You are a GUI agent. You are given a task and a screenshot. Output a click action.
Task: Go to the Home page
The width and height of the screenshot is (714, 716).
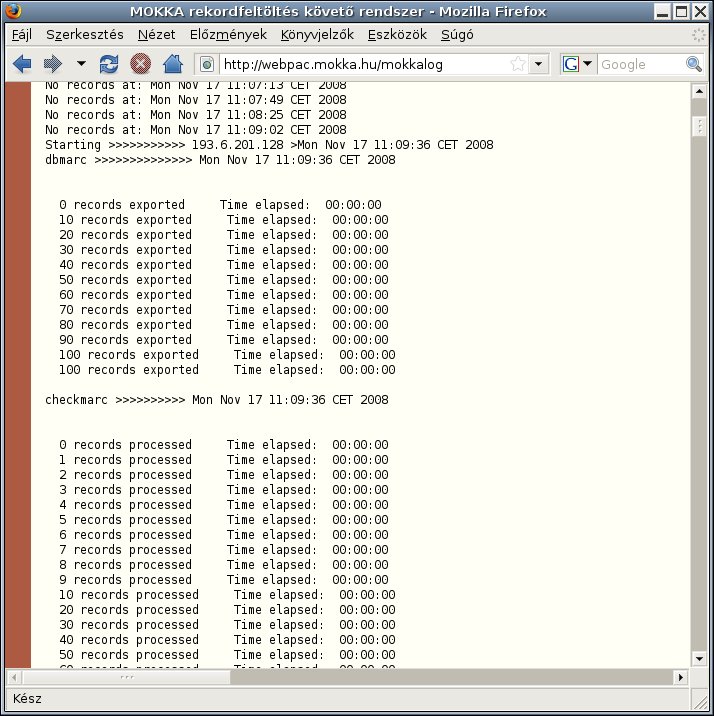[172, 65]
